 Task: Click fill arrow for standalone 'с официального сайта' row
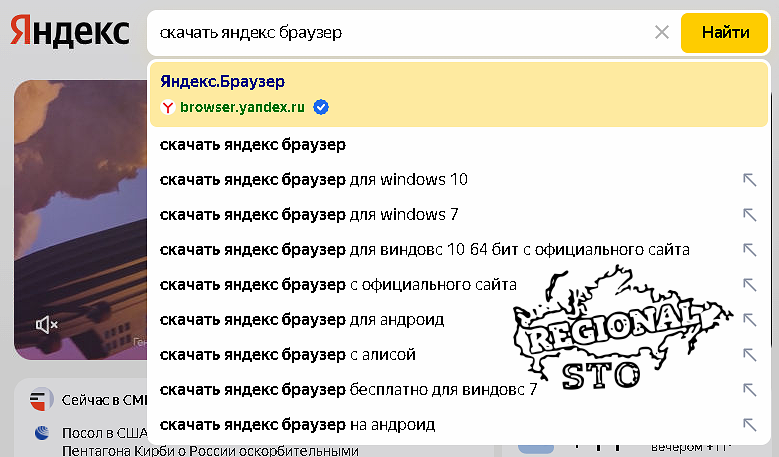[x=749, y=285]
